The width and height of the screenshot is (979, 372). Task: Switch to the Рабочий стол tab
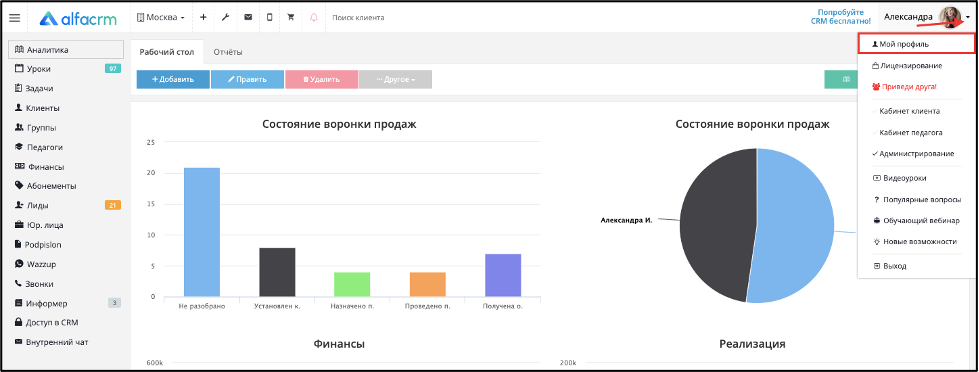coord(167,52)
